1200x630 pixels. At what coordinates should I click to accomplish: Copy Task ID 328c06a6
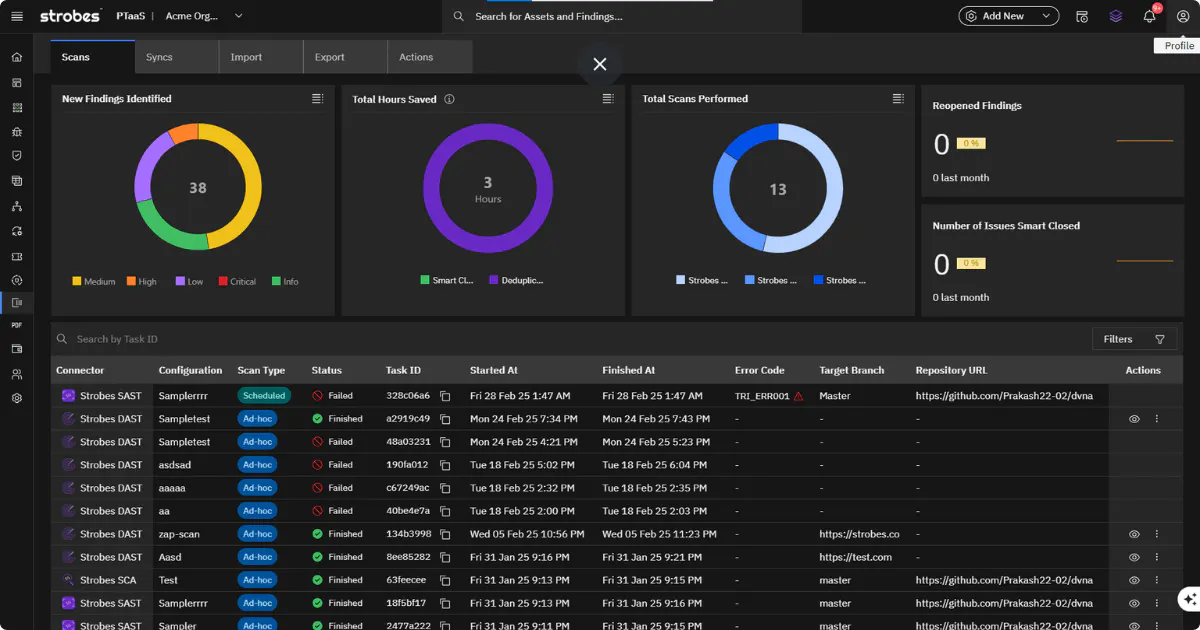(445, 396)
